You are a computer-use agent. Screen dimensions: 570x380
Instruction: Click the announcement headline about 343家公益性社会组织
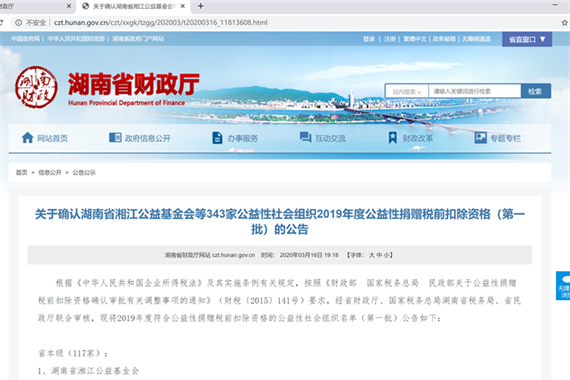pyautogui.click(x=280, y=221)
